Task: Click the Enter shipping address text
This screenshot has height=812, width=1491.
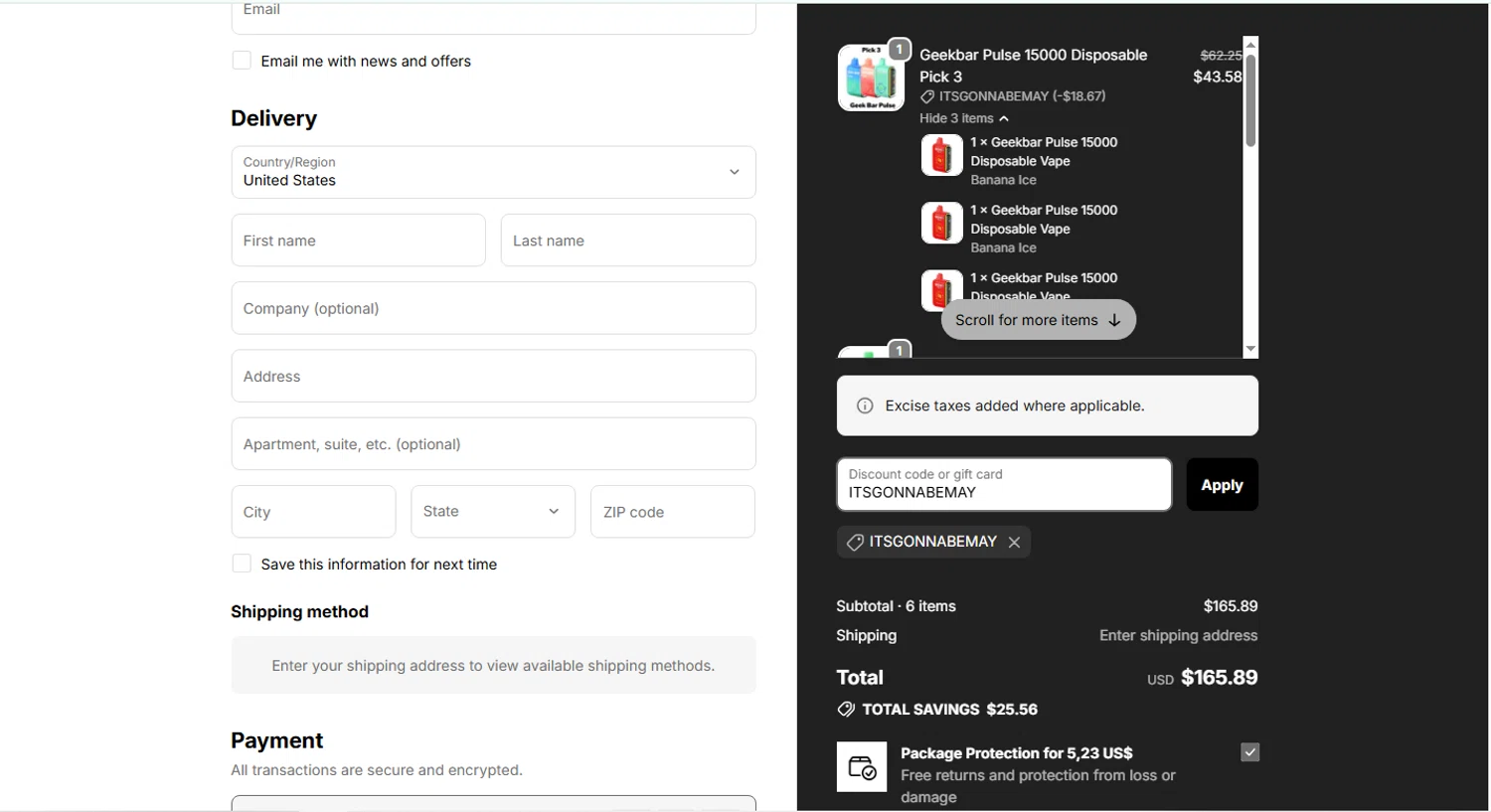Action: click(1178, 636)
